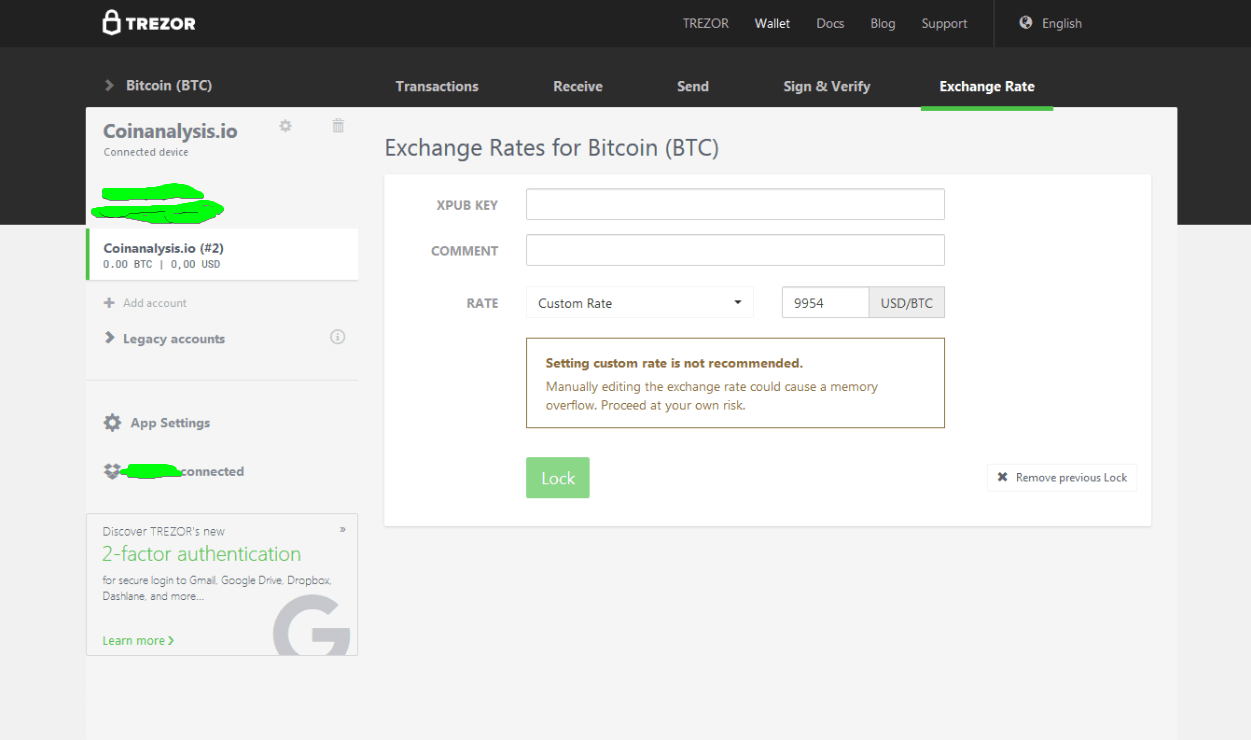Open device settings gear beside Coinanalysis.io
The height and width of the screenshot is (740, 1251).
285,125
